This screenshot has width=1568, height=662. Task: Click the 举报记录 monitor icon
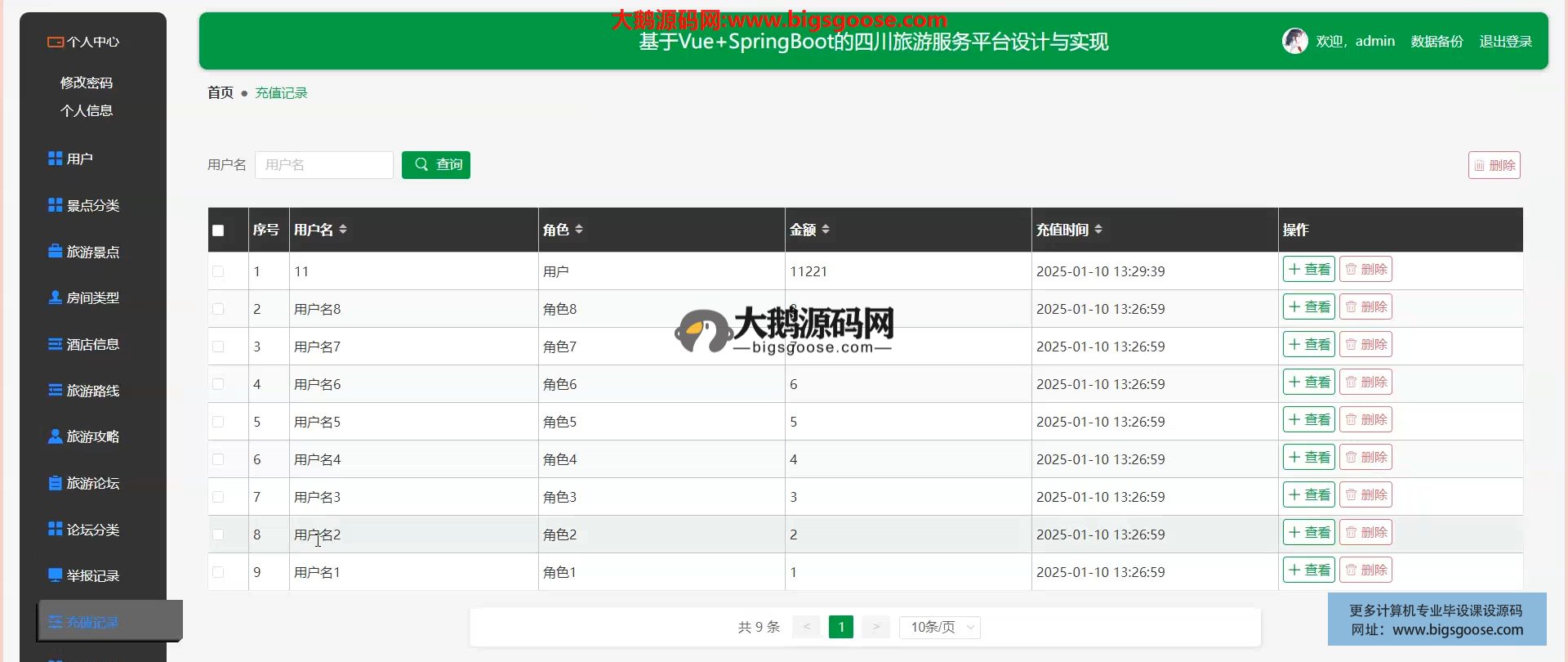[55, 575]
